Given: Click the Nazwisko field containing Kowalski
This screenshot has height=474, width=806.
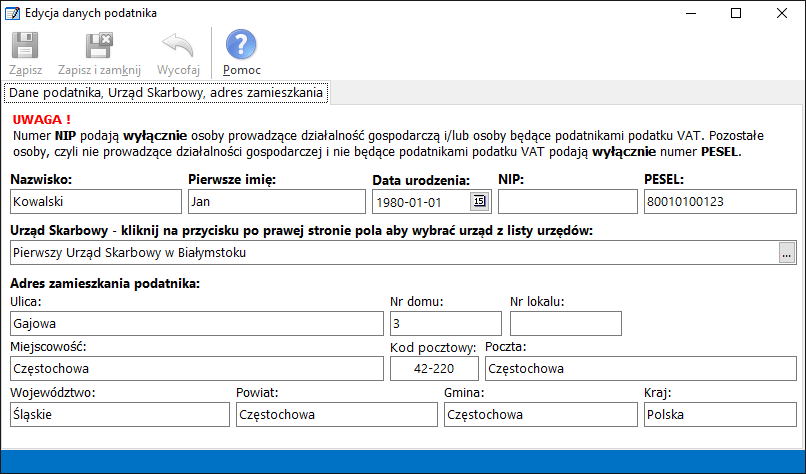Looking at the screenshot, I should [94, 202].
